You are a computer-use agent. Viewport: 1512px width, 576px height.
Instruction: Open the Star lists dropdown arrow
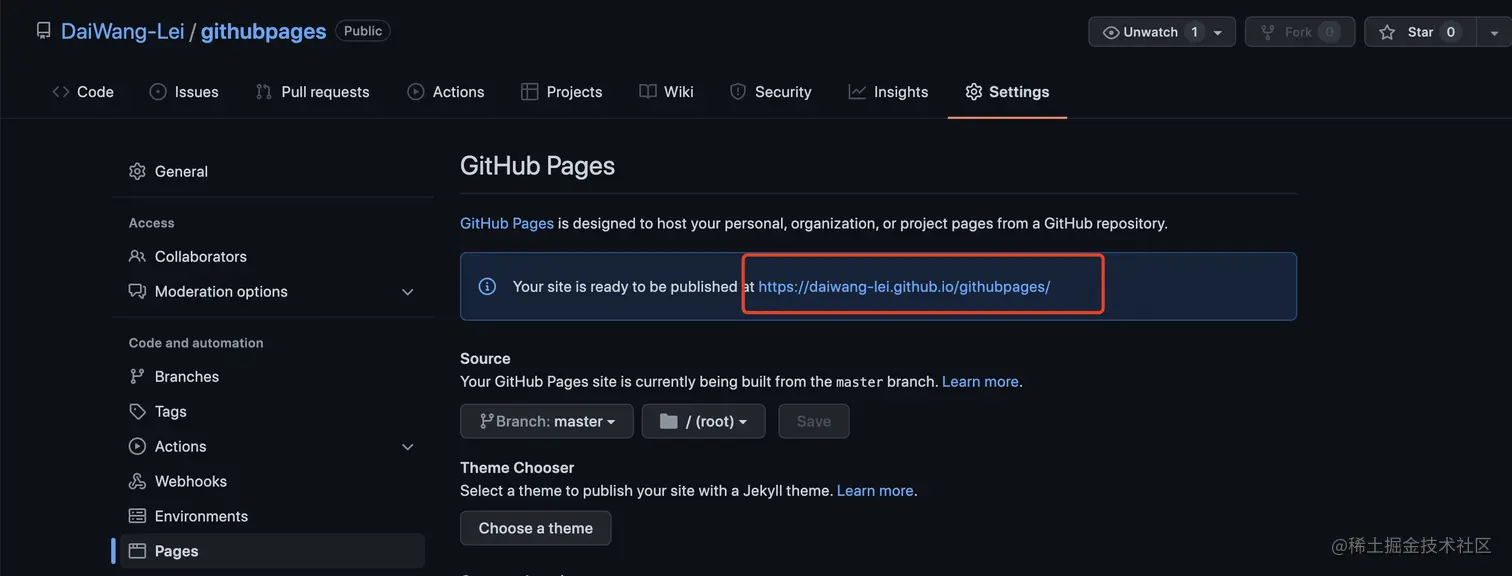click(1494, 32)
